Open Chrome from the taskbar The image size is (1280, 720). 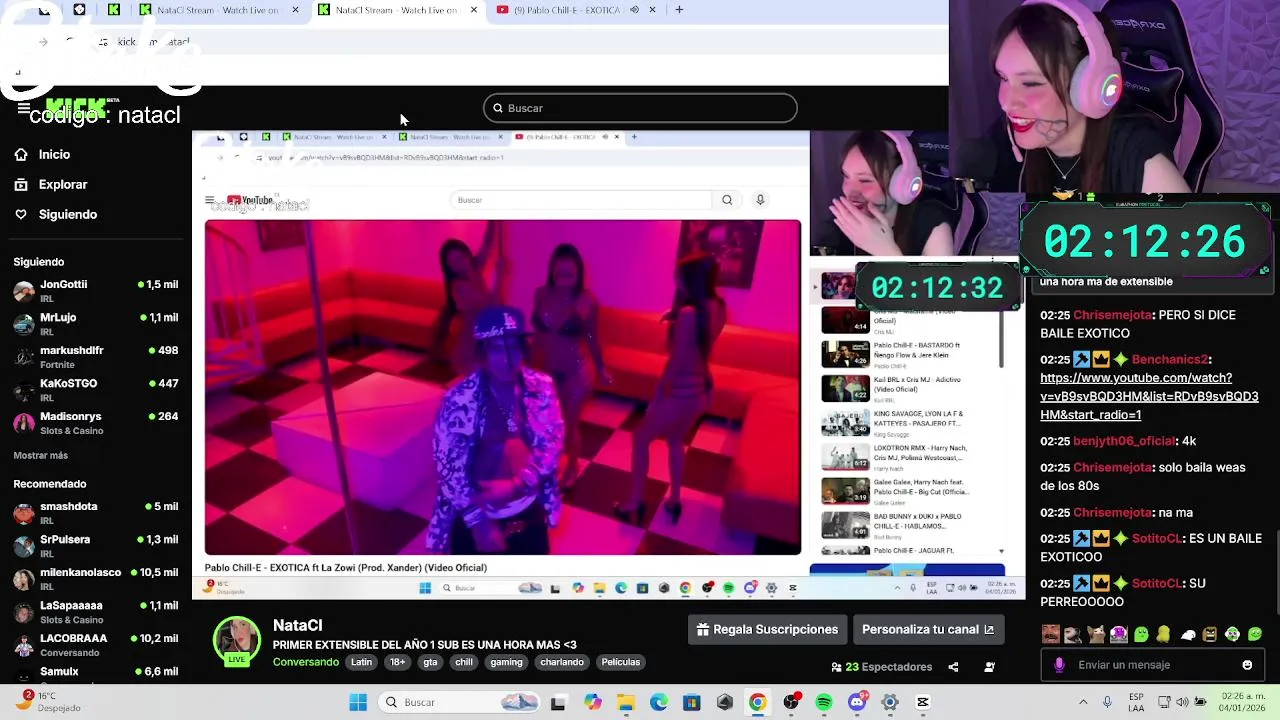(758, 702)
